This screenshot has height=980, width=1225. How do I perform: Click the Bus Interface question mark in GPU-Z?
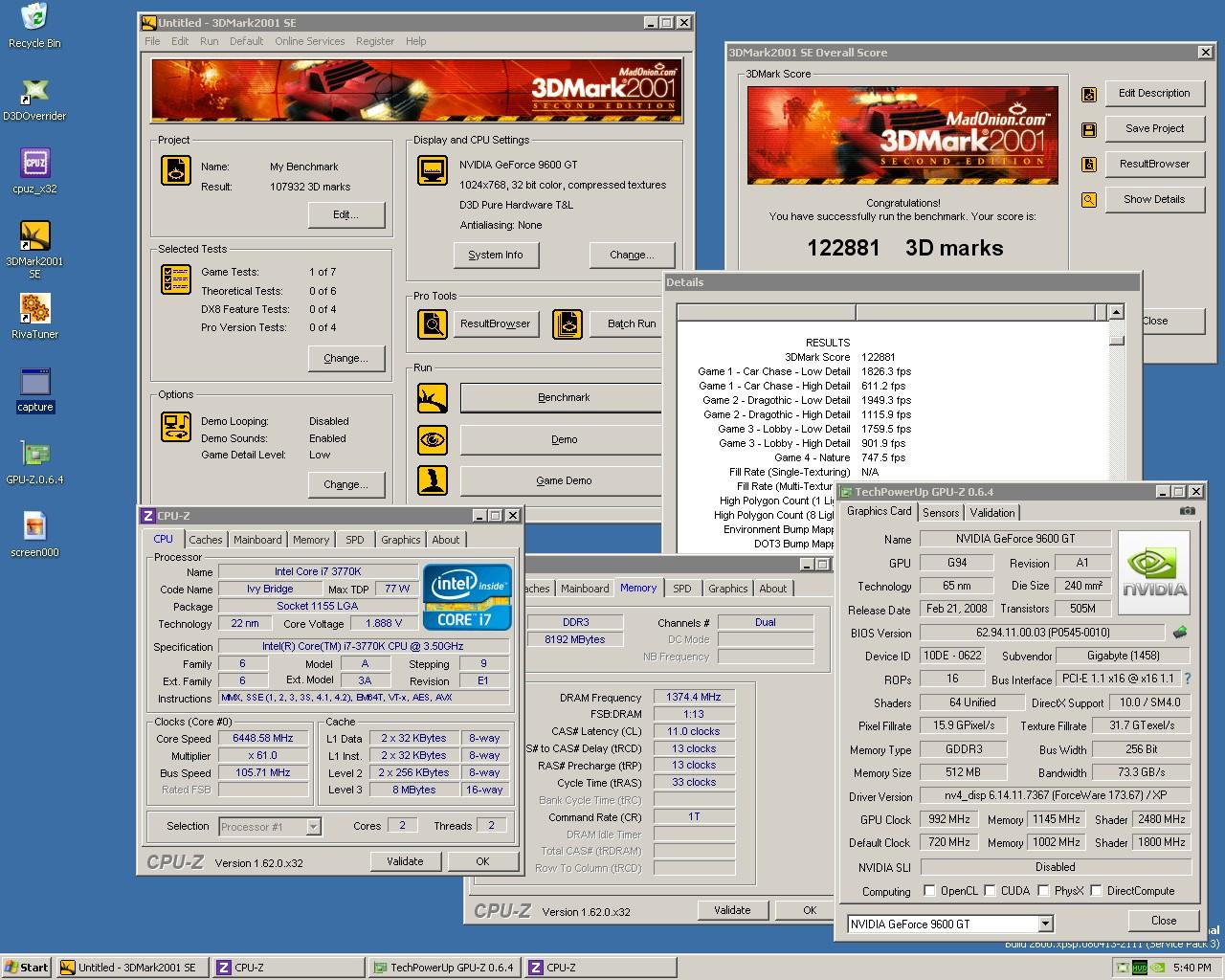pyautogui.click(x=1188, y=679)
